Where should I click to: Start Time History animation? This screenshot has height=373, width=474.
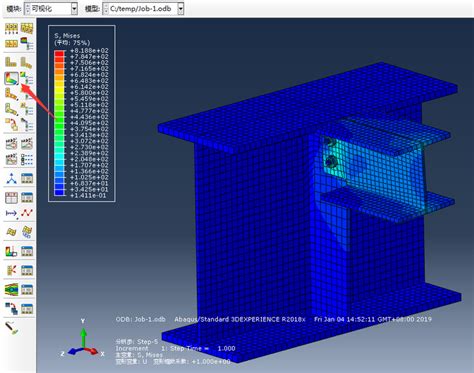[27, 143]
